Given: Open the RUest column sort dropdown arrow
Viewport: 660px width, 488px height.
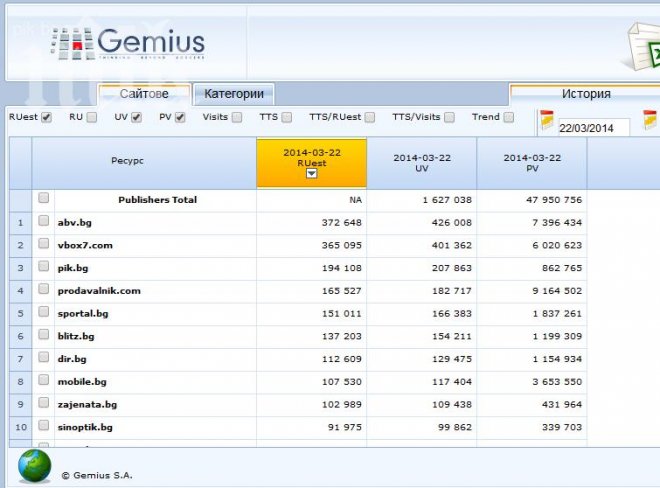Looking at the screenshot, I should [x=311, y=174].
